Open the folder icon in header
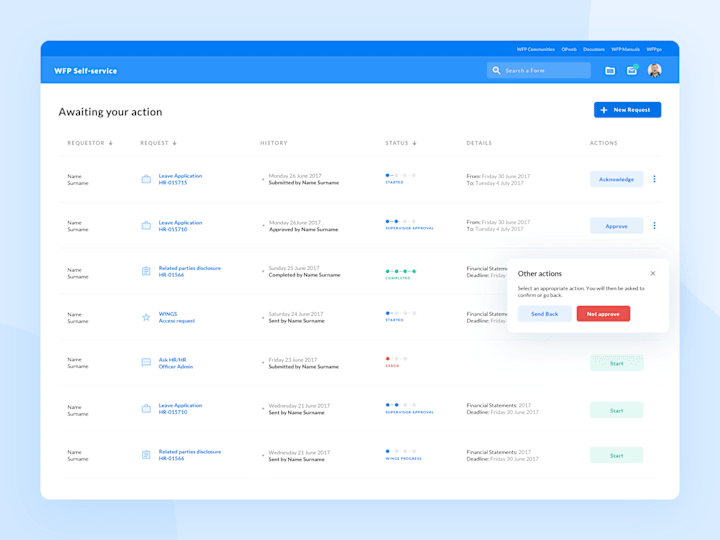 pyautogui.click(x=610, y=71)
